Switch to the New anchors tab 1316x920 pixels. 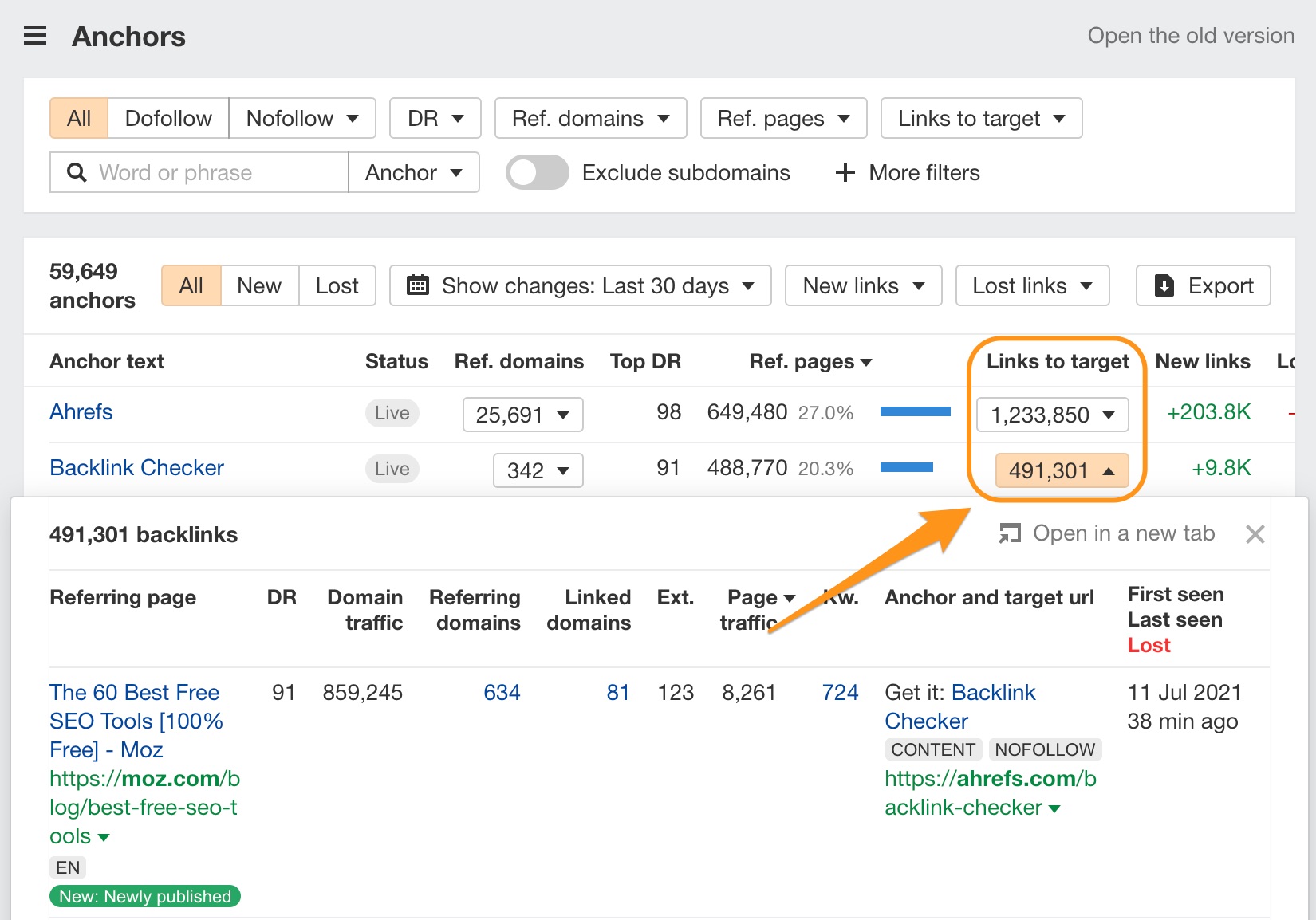point(259,285)
